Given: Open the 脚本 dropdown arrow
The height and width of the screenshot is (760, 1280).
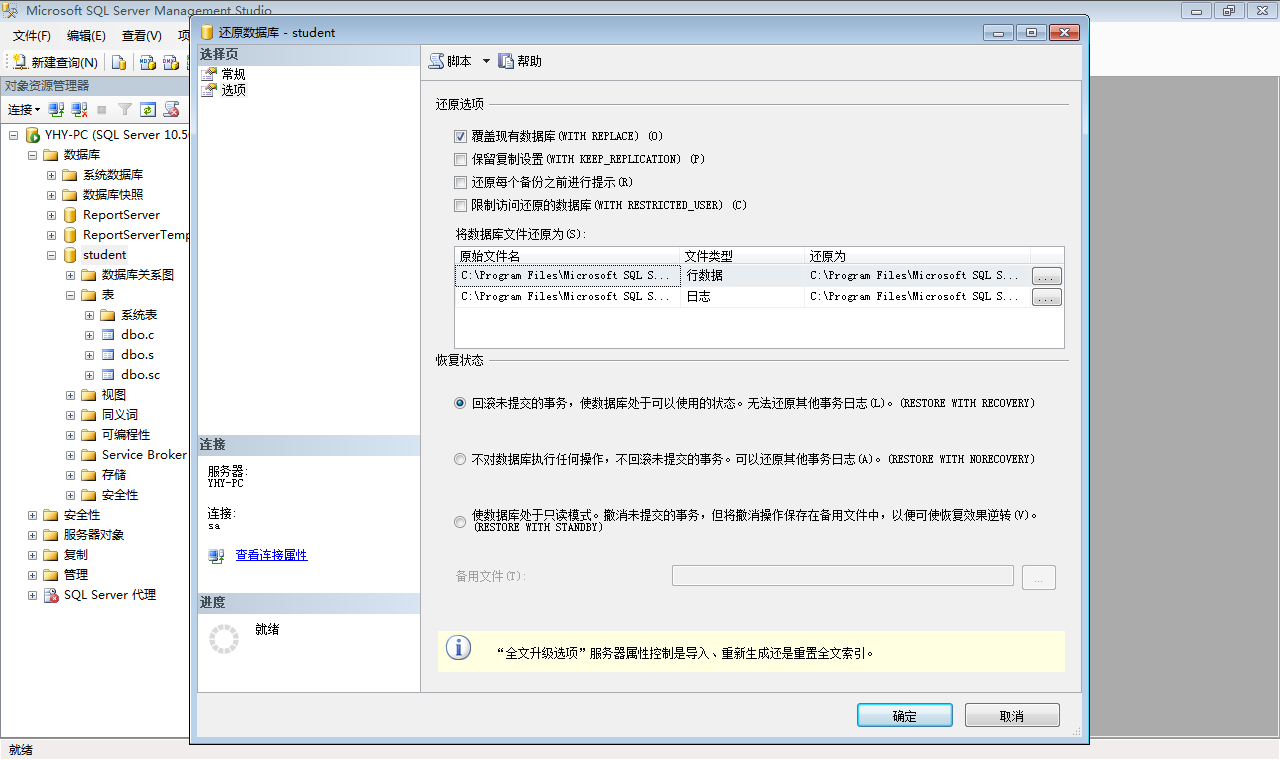Looking at the screenshot, I should click(x=486, y=61).
